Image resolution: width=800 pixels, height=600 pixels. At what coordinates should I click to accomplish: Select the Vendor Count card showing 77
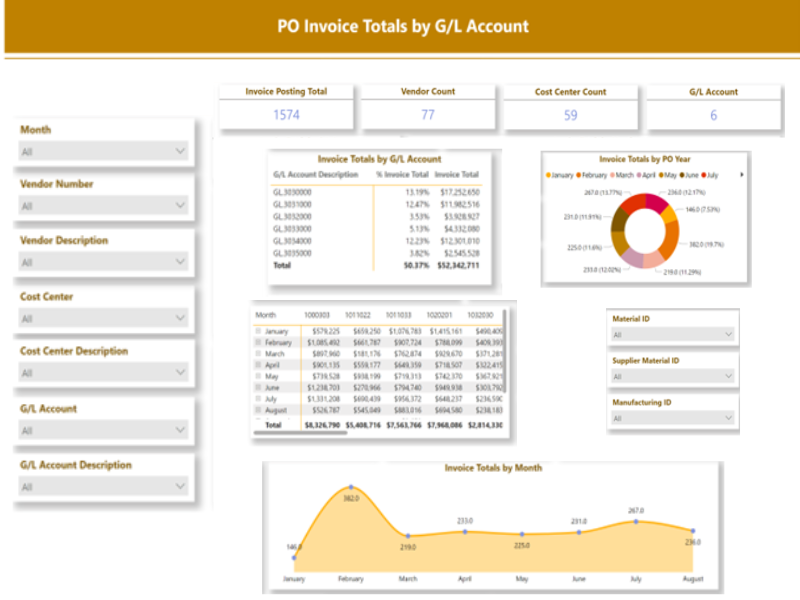[x=428, y=107]
